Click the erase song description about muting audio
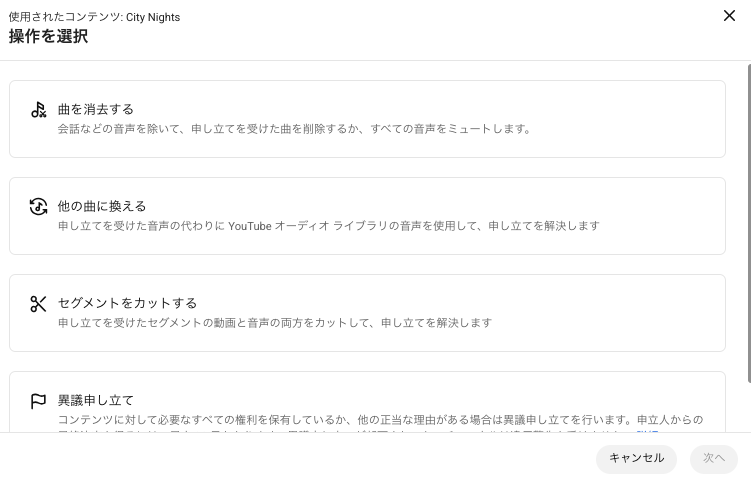Viewport: 751px width, 479px height. [x=295, y=129]
